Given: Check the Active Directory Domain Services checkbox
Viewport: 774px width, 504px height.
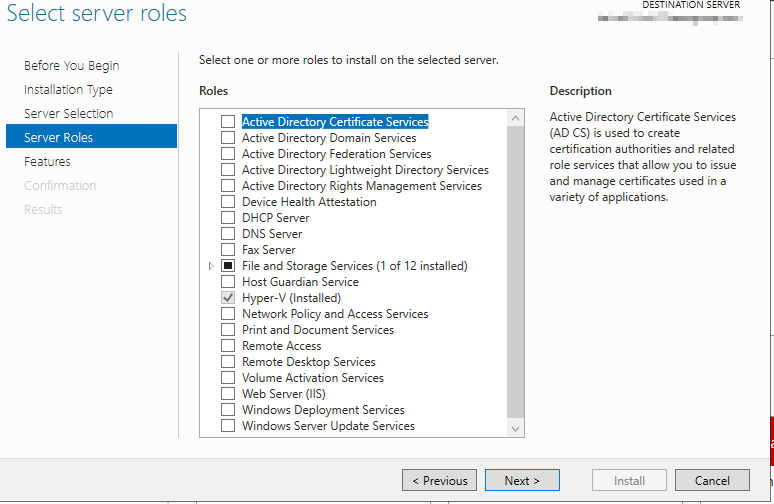Looking at the screenshot, I should coord(228,138).
